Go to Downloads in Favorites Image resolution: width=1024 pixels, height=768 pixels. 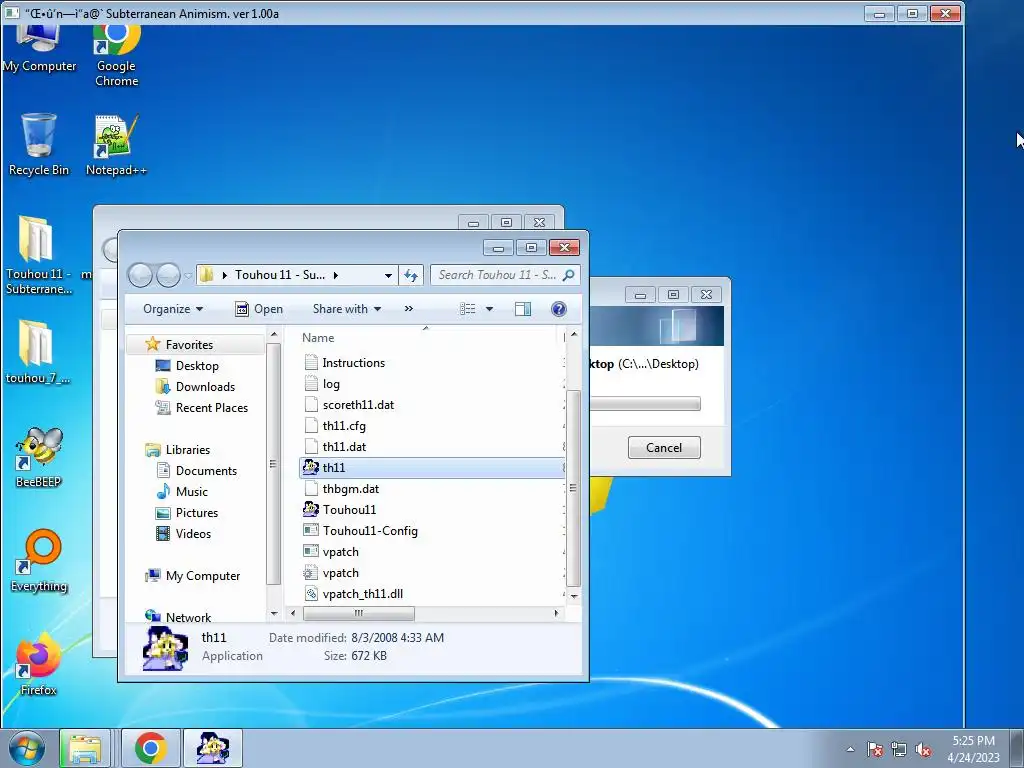click(205, 387)
